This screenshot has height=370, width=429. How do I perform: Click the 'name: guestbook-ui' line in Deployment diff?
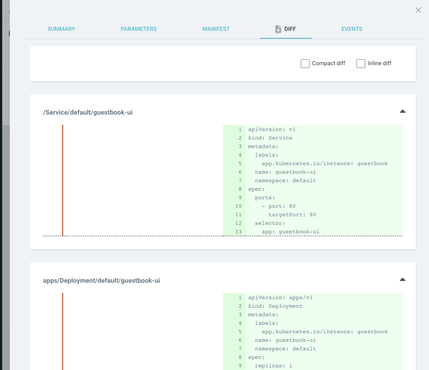tap(285, 340)
